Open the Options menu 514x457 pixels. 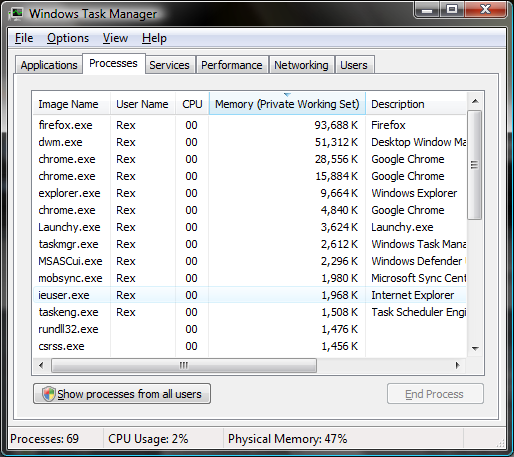click(x=68, y=38)
